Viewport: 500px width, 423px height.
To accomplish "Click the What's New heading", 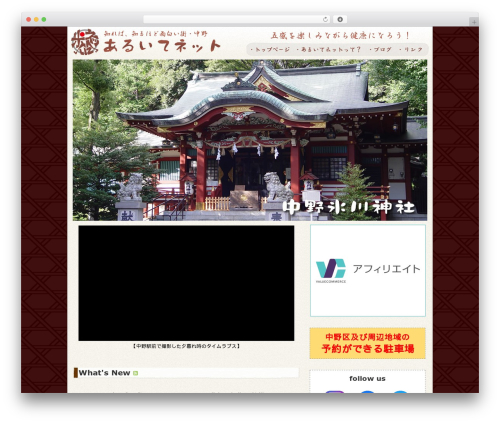I will [x=104, y=373].
